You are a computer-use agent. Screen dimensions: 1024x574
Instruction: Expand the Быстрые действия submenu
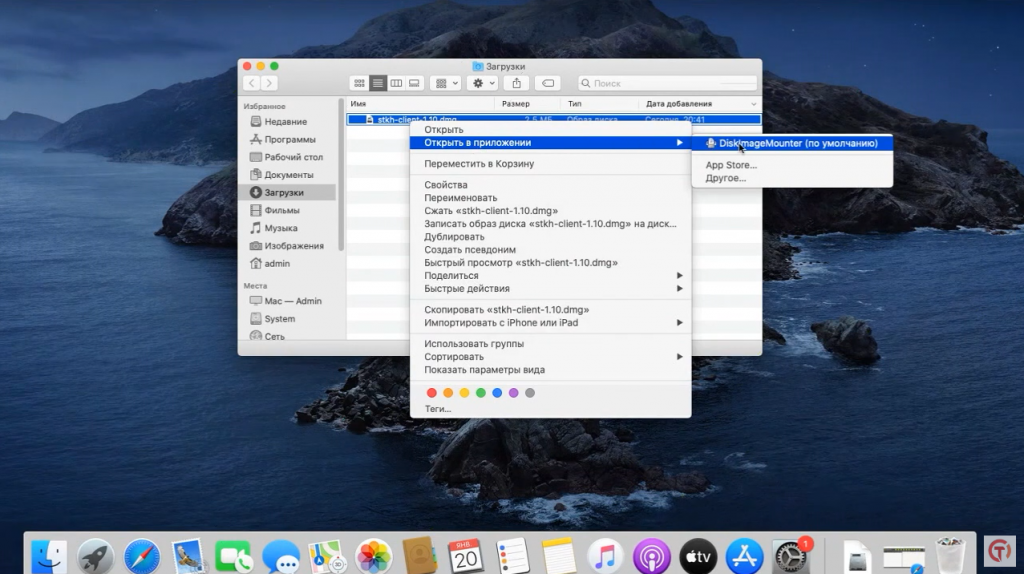pos(551,289)
